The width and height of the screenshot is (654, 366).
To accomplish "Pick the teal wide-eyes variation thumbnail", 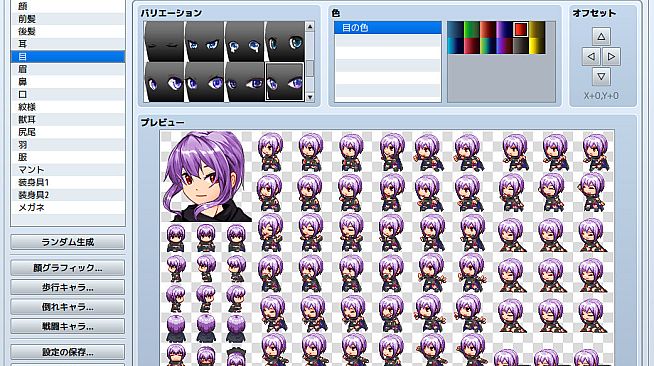I will [x=284, y=42].
